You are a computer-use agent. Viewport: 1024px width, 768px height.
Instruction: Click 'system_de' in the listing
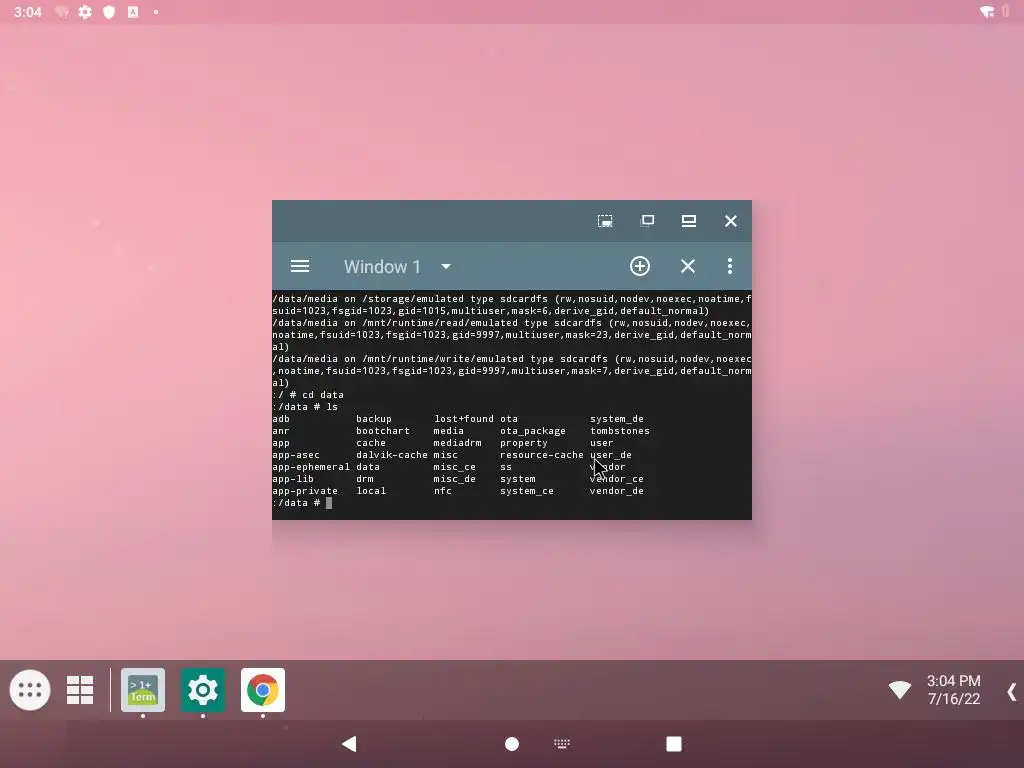(616, 419)
